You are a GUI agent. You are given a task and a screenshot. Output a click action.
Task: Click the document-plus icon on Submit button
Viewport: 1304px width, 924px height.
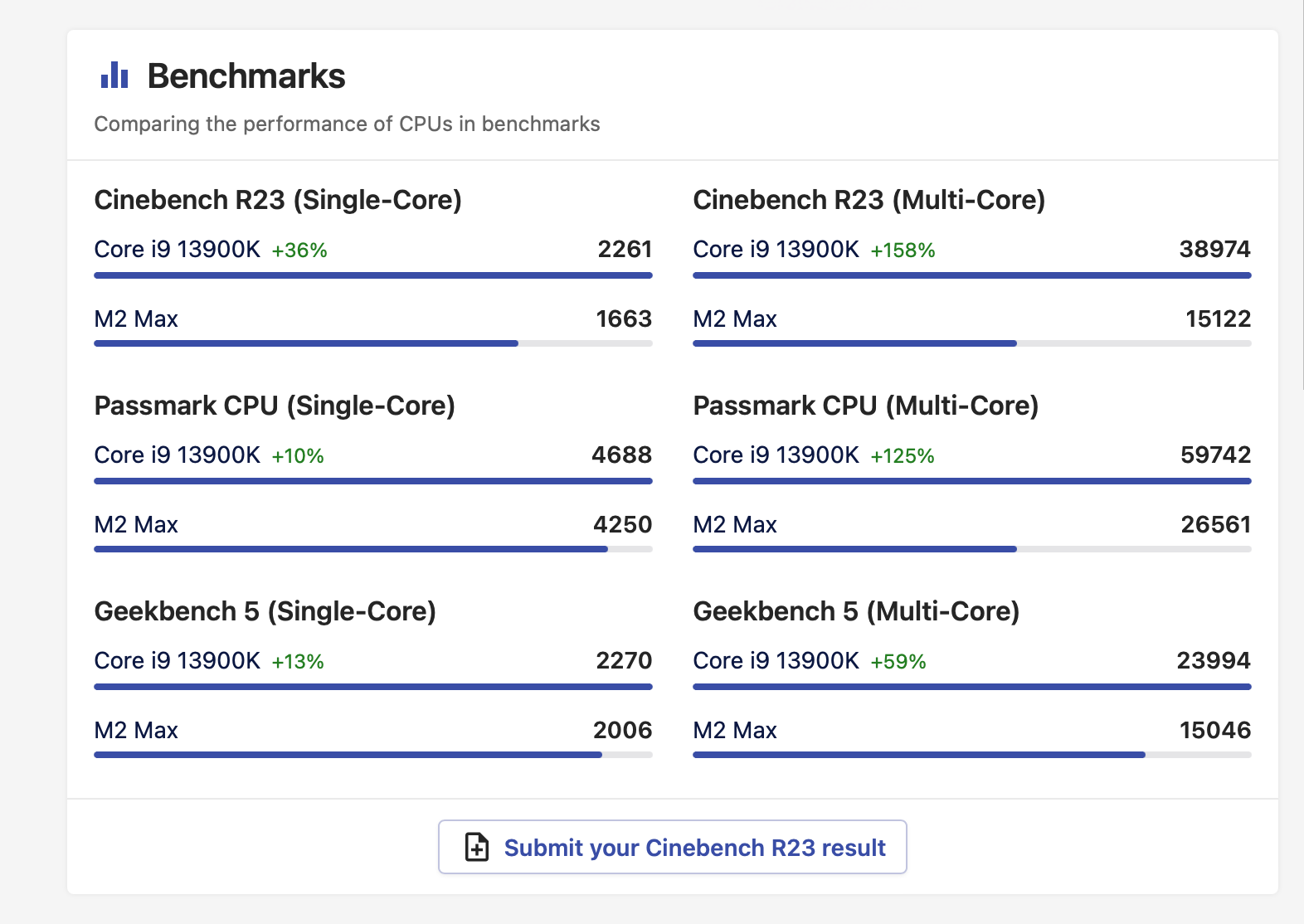[477, 847]
